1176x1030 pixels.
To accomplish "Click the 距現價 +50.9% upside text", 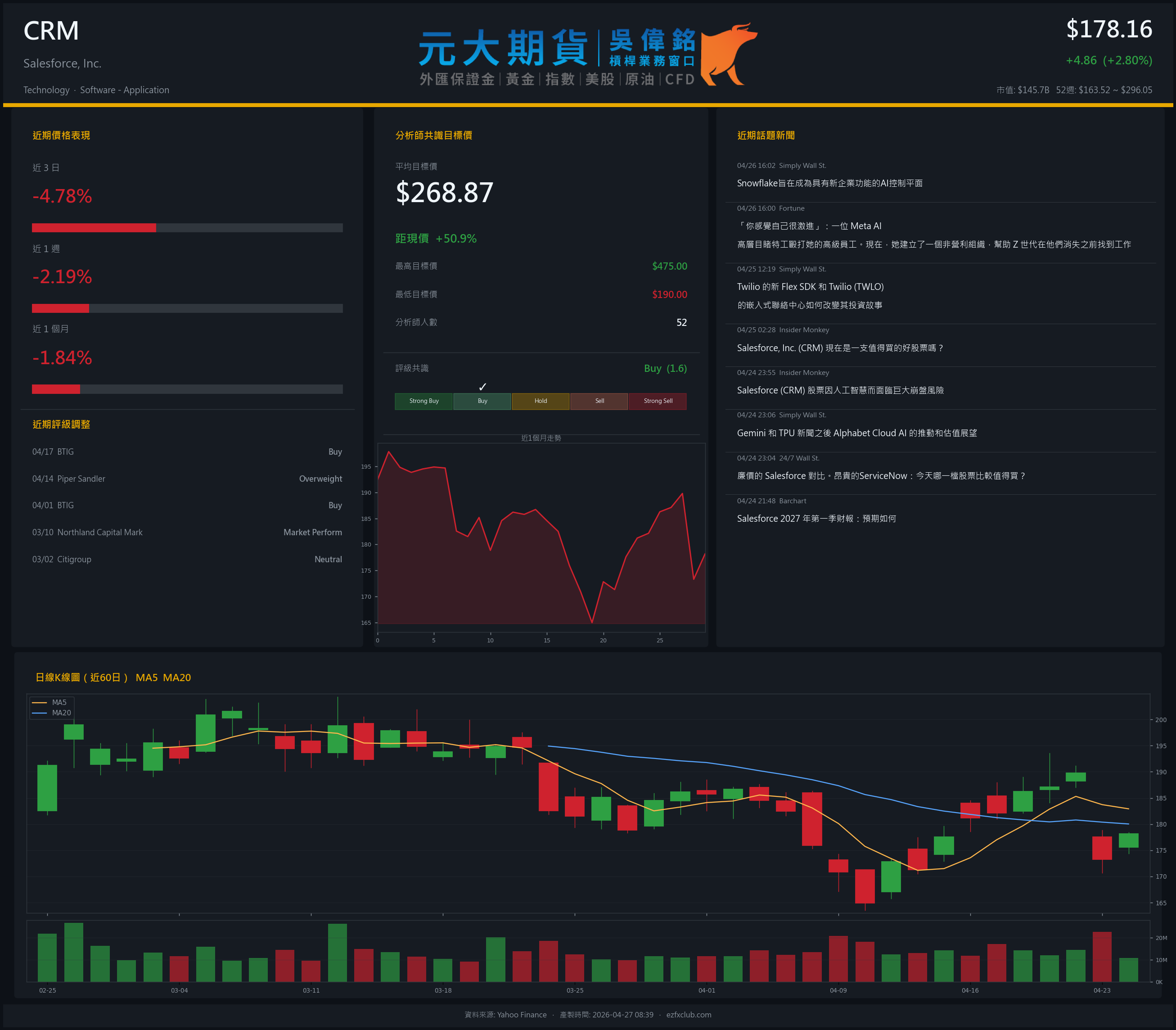I will coord(436,239).
